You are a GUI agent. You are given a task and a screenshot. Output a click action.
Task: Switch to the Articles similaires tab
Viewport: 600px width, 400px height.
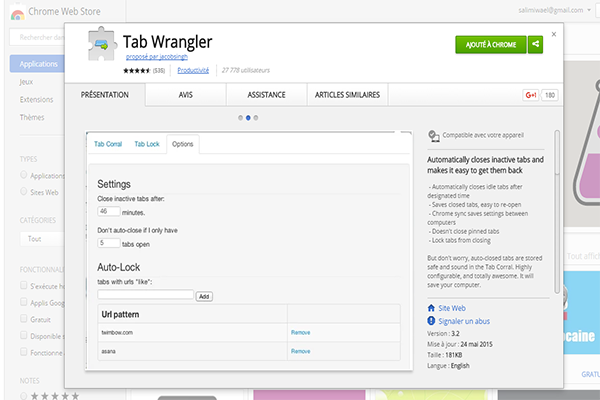[x=347, y=95]
